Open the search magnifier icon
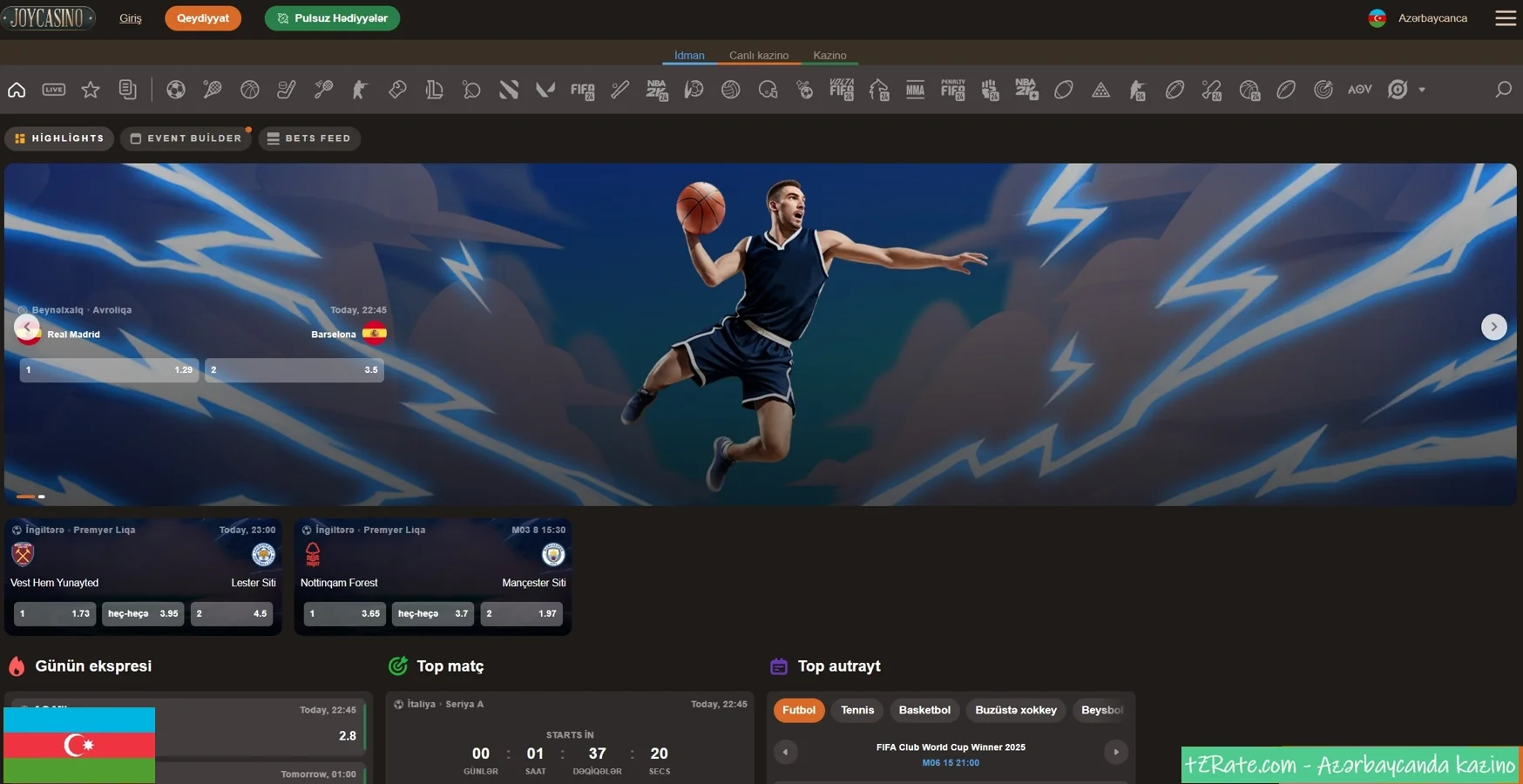The width and height of the screenshot is (1523, 784). tap(1503, 90)
